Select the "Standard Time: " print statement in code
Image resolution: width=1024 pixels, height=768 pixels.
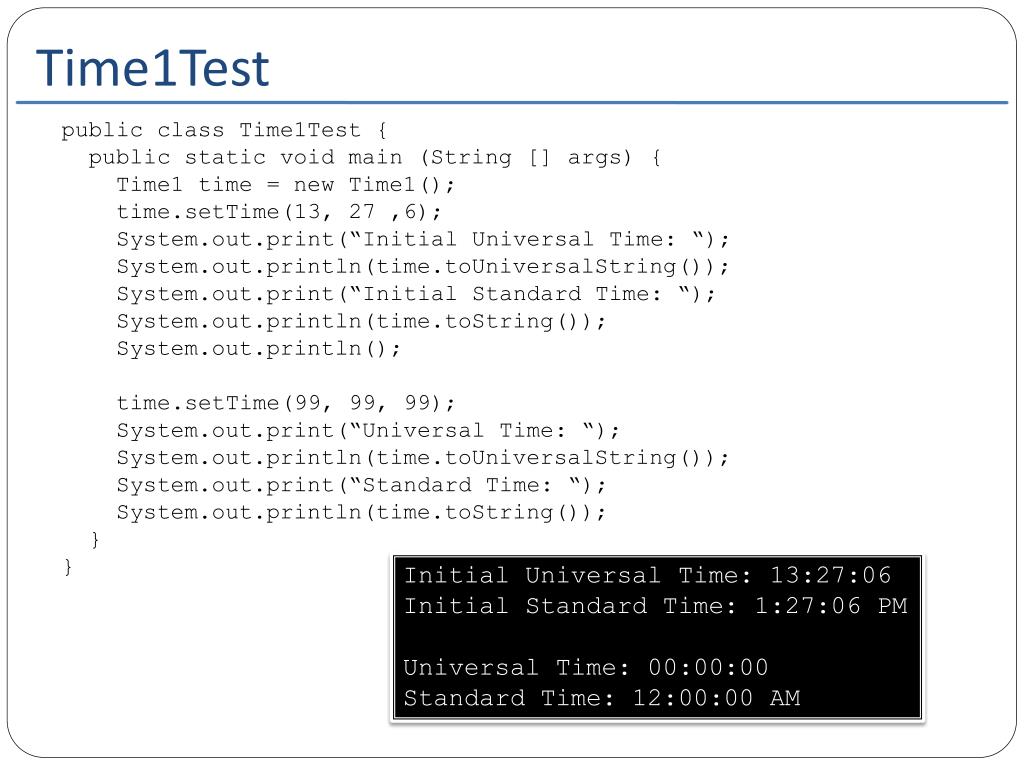tap(361, 485)
